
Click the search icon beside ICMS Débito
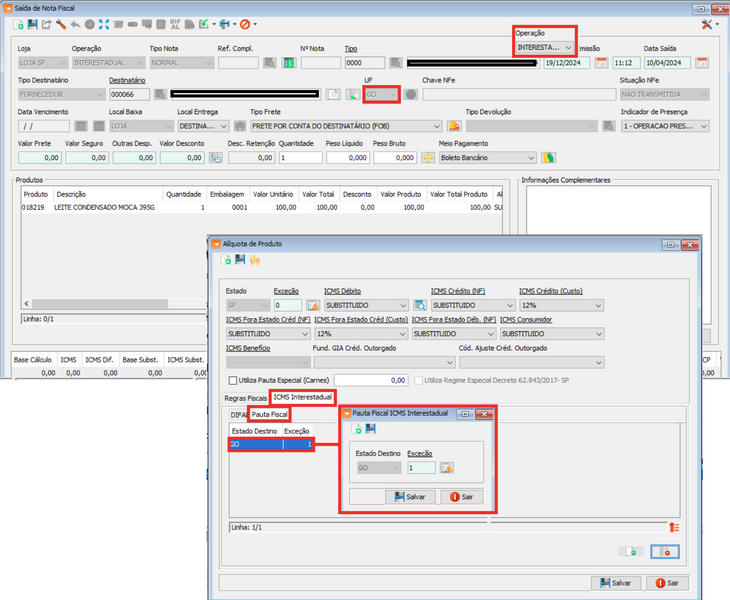click(421, 305)
